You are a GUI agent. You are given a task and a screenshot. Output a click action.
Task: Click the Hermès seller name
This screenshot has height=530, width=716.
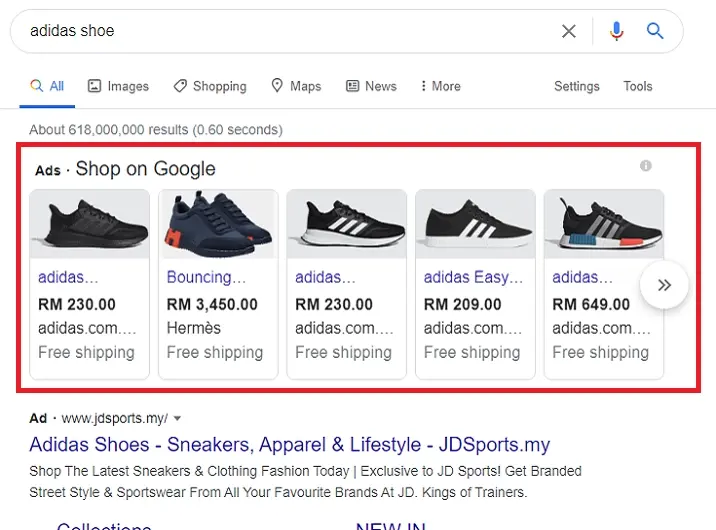[x=194, y=328]
